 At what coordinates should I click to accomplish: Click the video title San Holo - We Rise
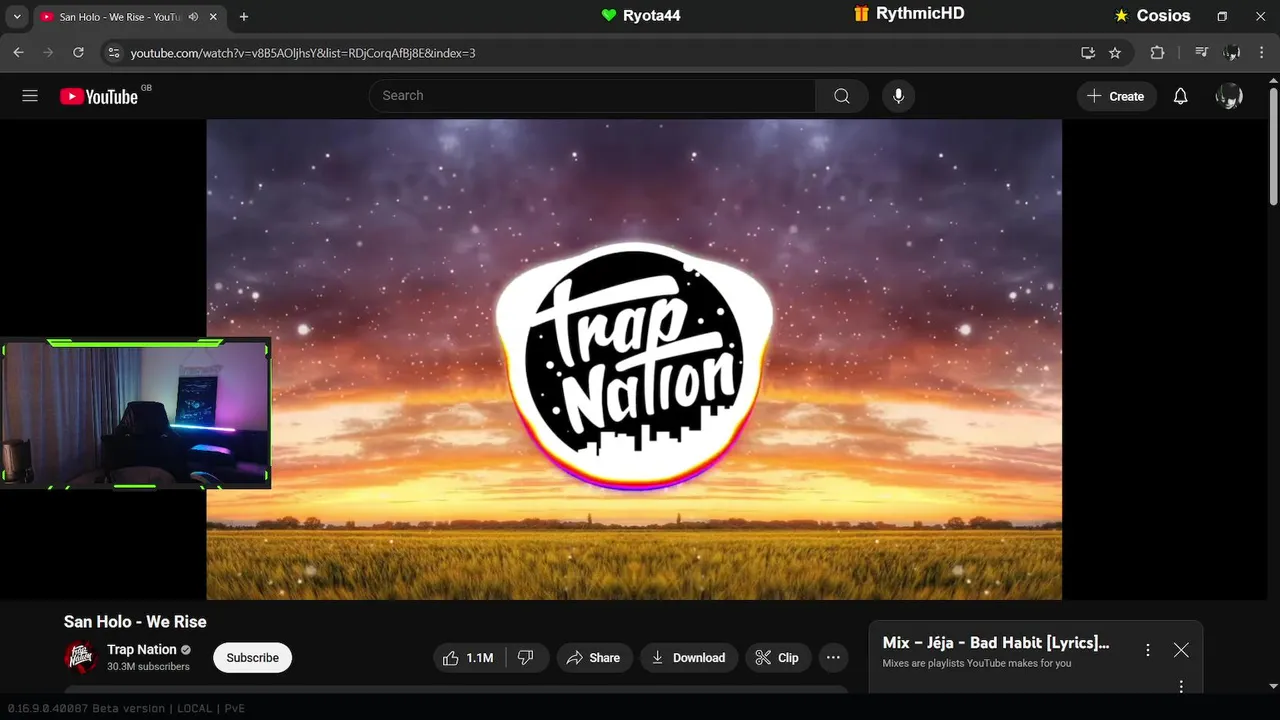pyautogui.click(x=135, y=622)
